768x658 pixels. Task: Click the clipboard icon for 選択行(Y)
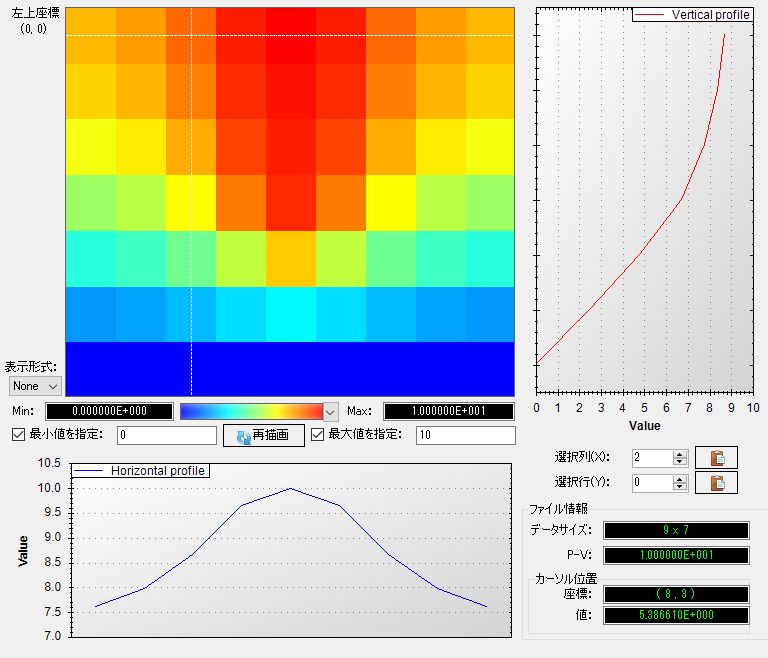tap(717, 483)
